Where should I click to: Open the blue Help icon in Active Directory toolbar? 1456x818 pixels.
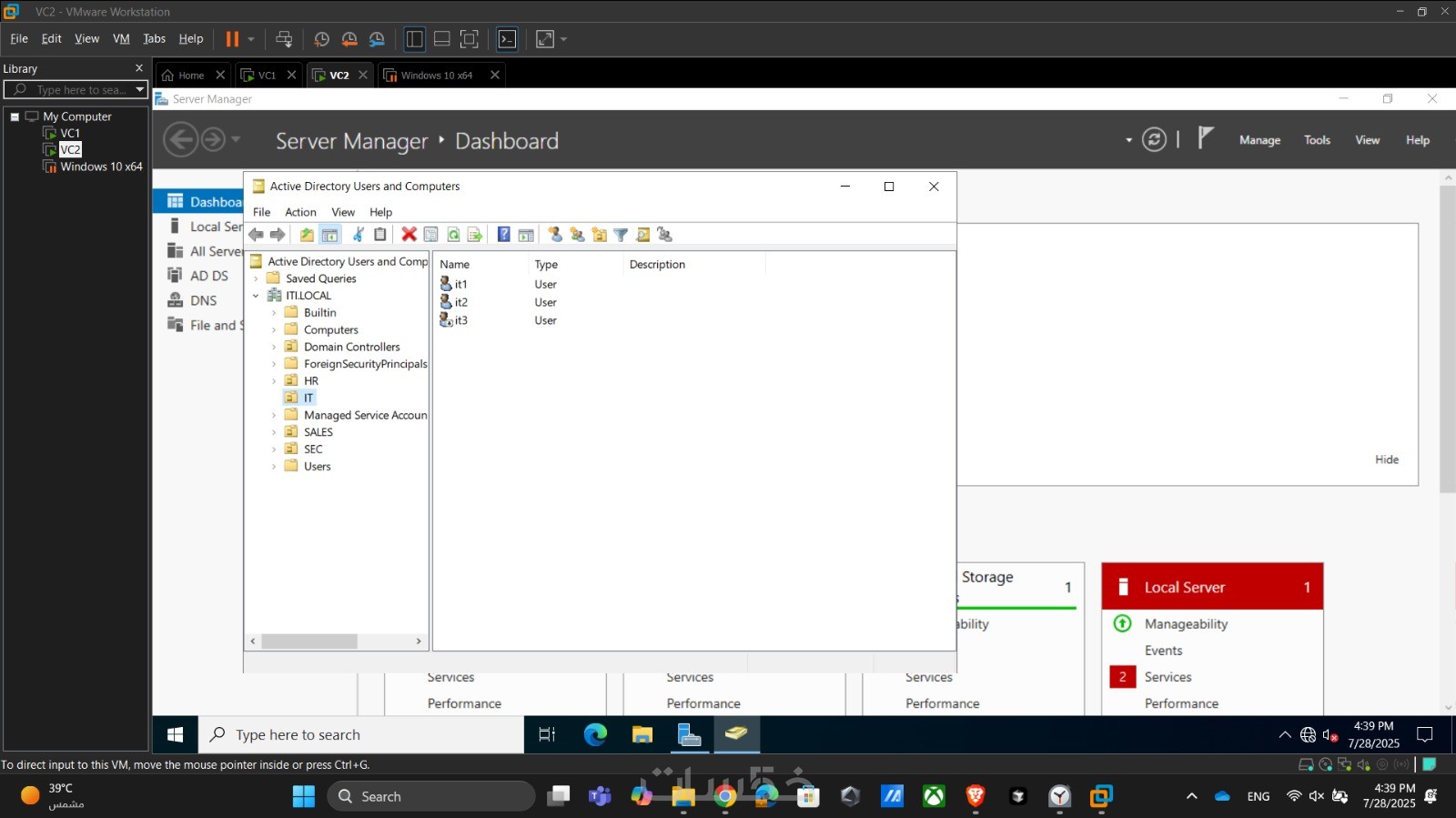click(503, 235)
